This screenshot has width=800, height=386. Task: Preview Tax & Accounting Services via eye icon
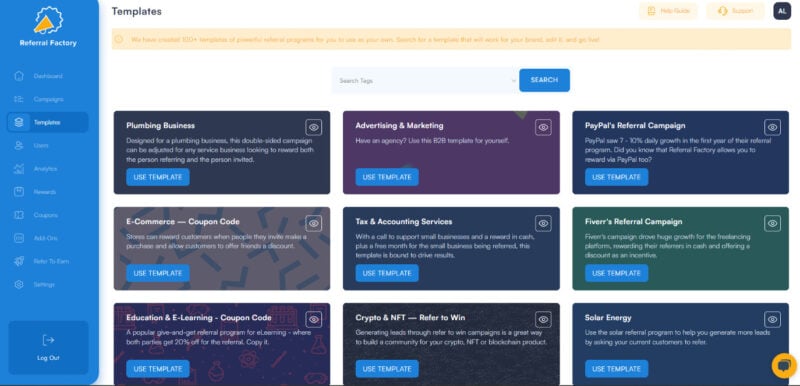[543, 223]
